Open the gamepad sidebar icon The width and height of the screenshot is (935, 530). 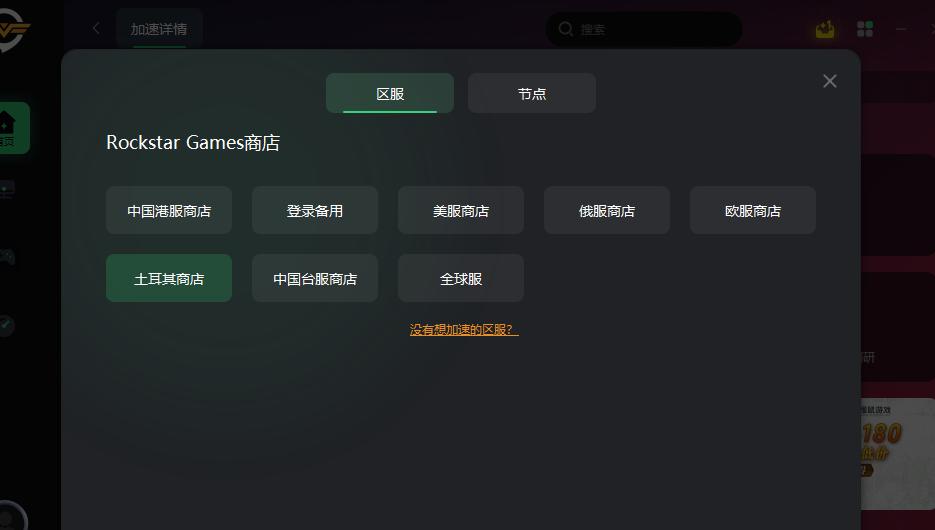point(7,257)
